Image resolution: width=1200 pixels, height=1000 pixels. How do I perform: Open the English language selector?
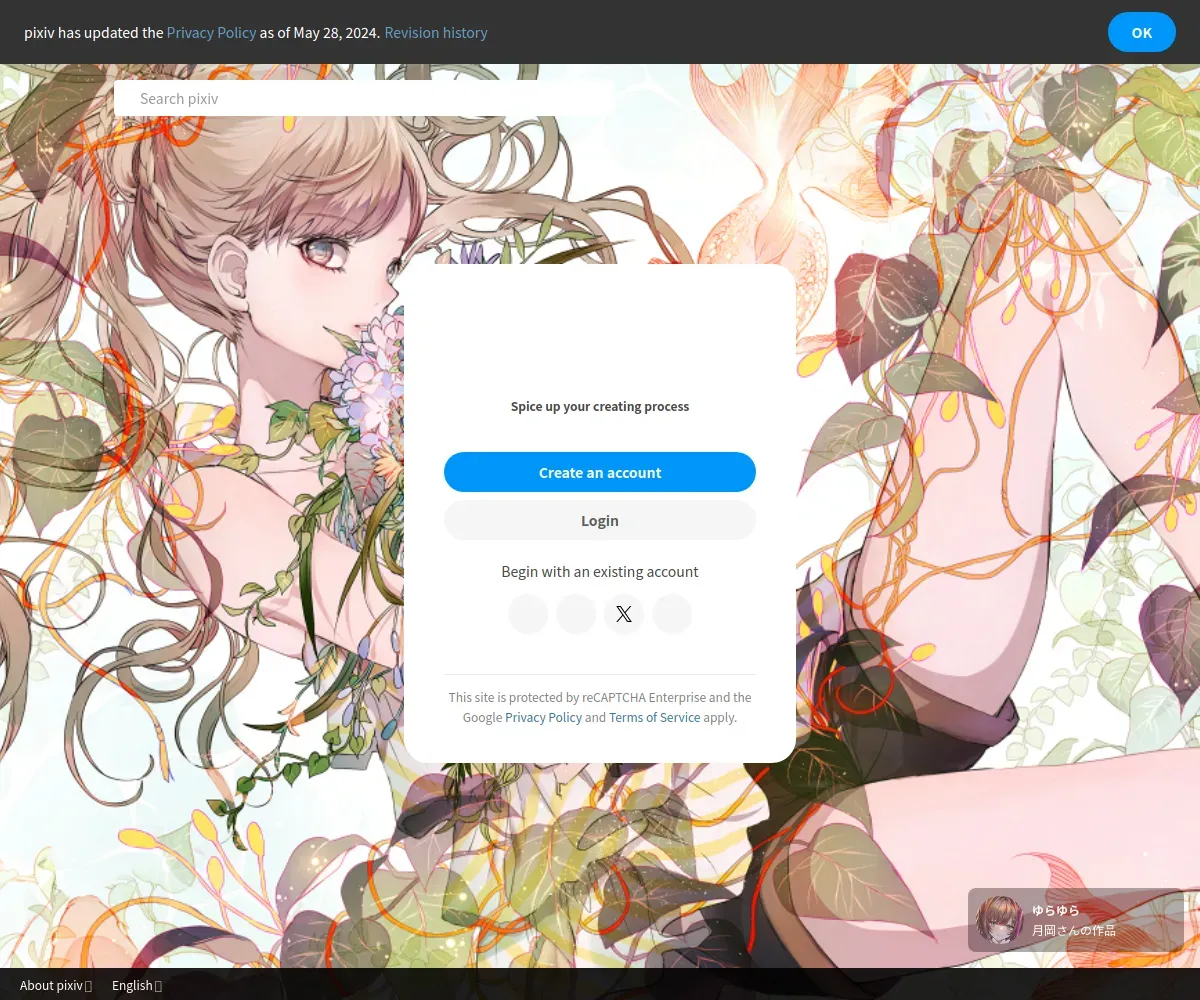(x=137, y=985)
